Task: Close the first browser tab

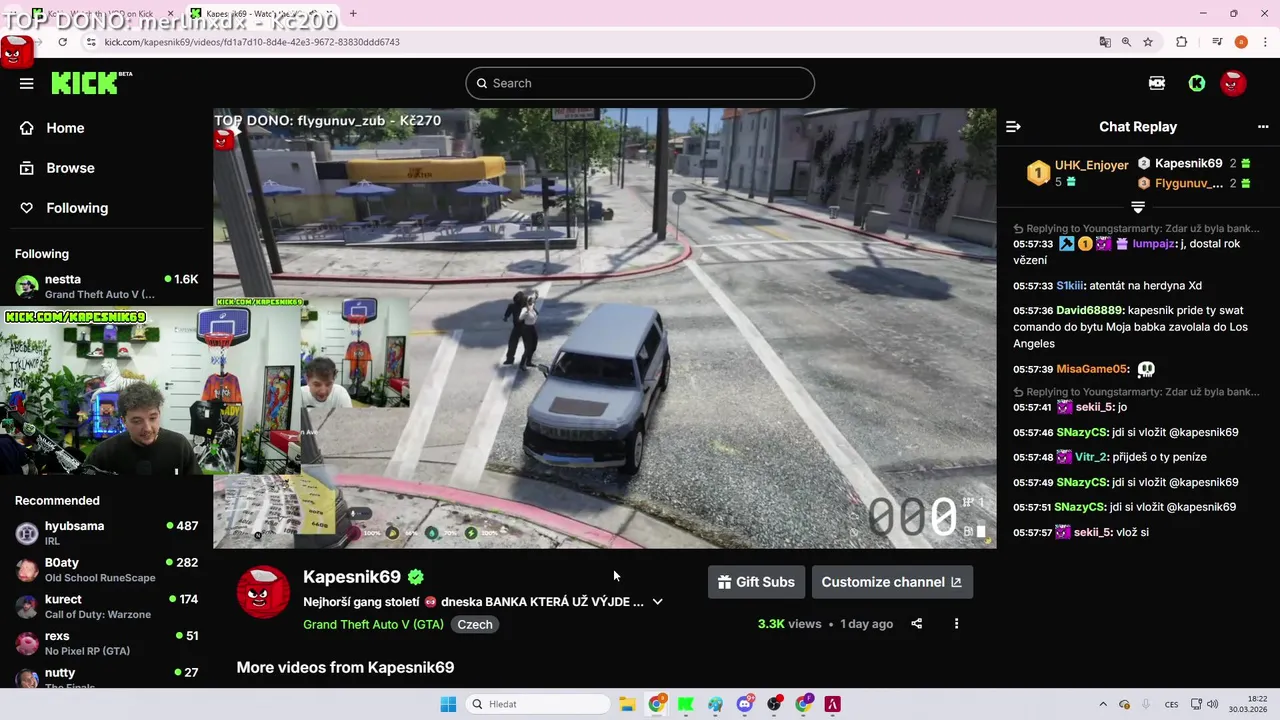Action: 170,14
